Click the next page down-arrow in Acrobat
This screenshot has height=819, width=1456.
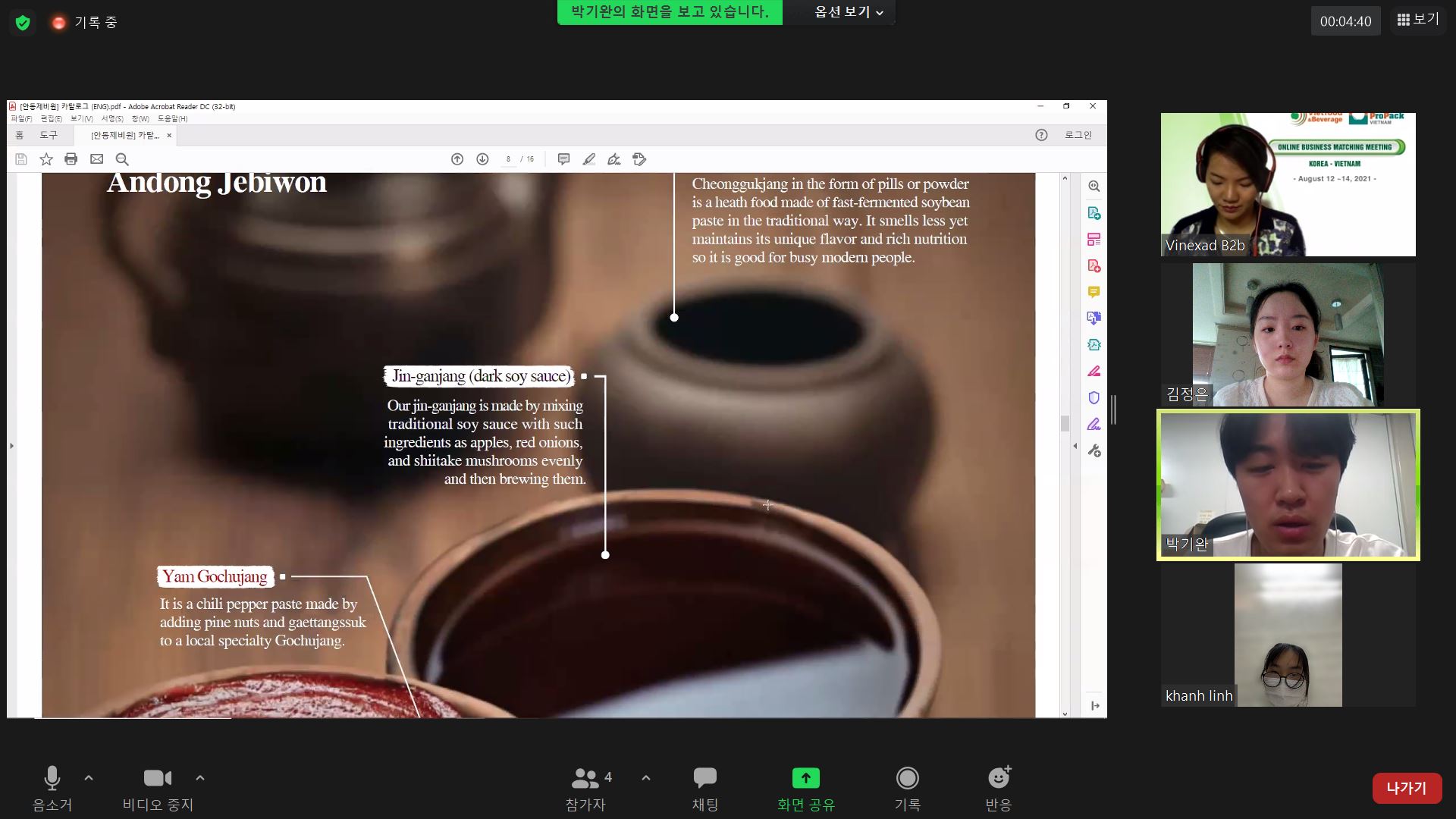click(x=482, y=159)
